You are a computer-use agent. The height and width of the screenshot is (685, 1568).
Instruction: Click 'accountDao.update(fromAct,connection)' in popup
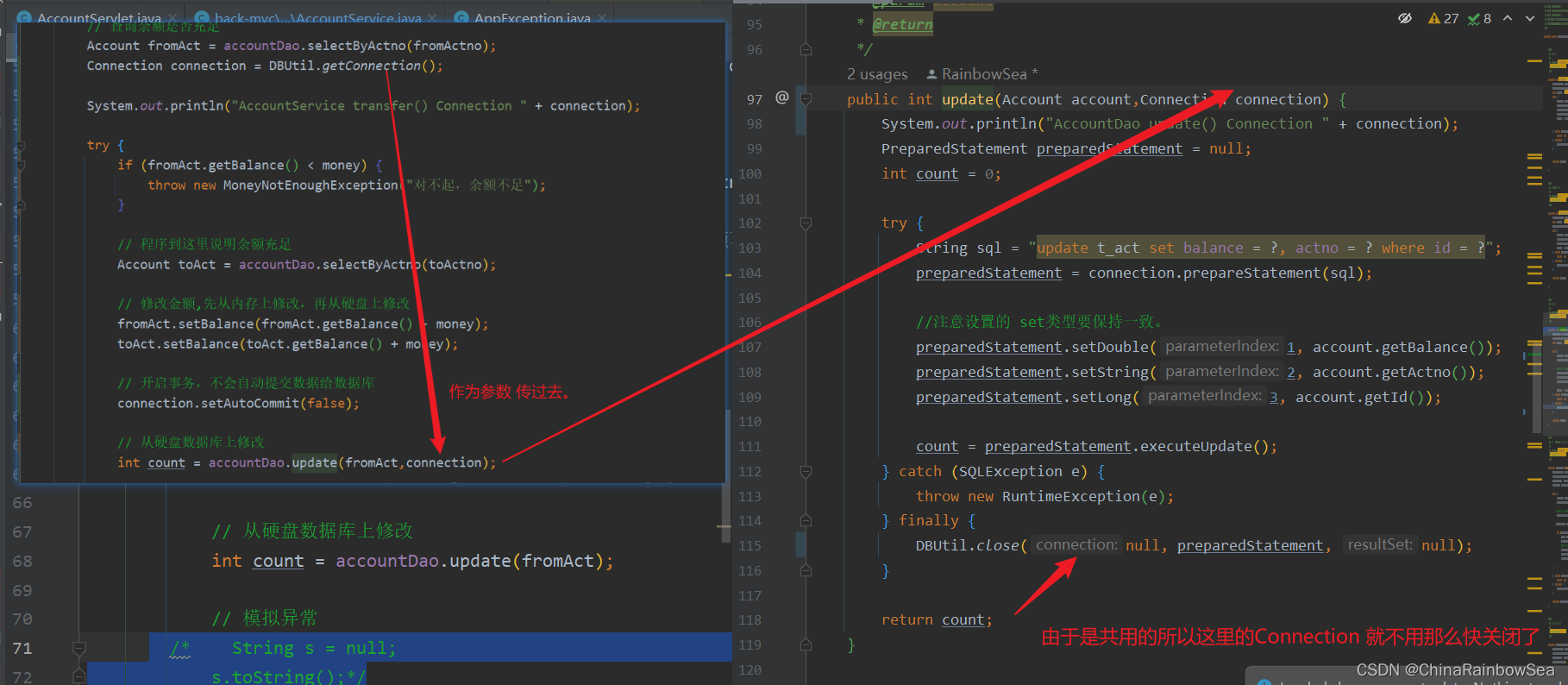coord(349,463)
